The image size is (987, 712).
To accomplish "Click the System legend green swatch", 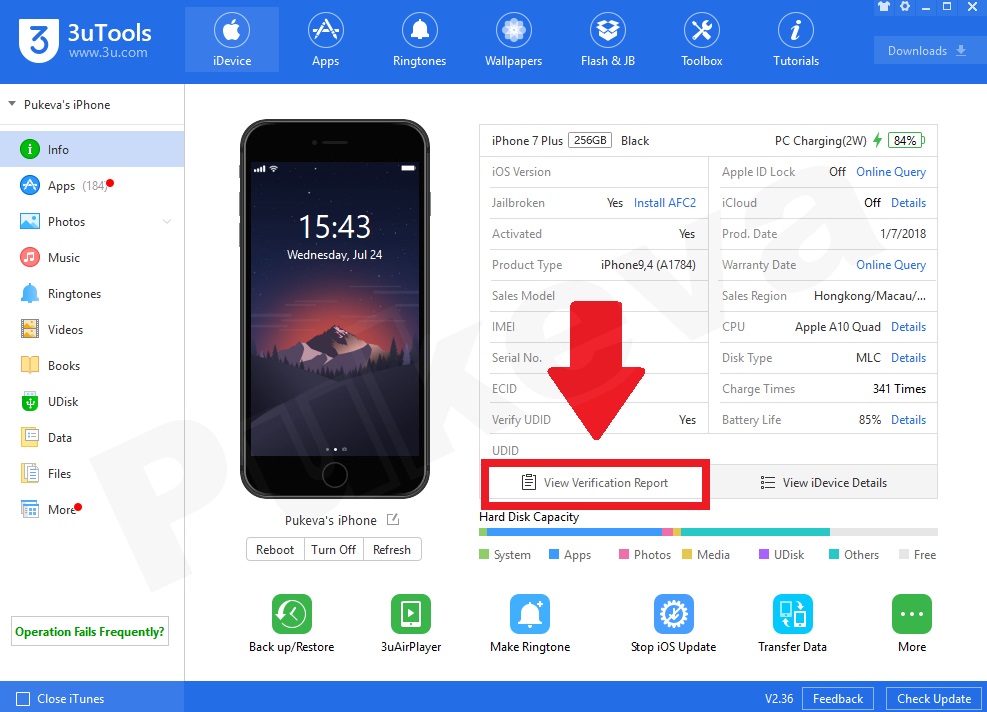I will [483, 555].
